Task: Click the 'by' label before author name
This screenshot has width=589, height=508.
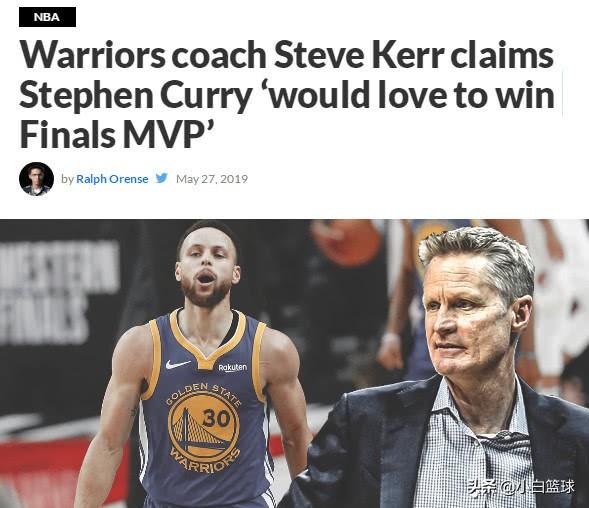Action: pos(67,179)
